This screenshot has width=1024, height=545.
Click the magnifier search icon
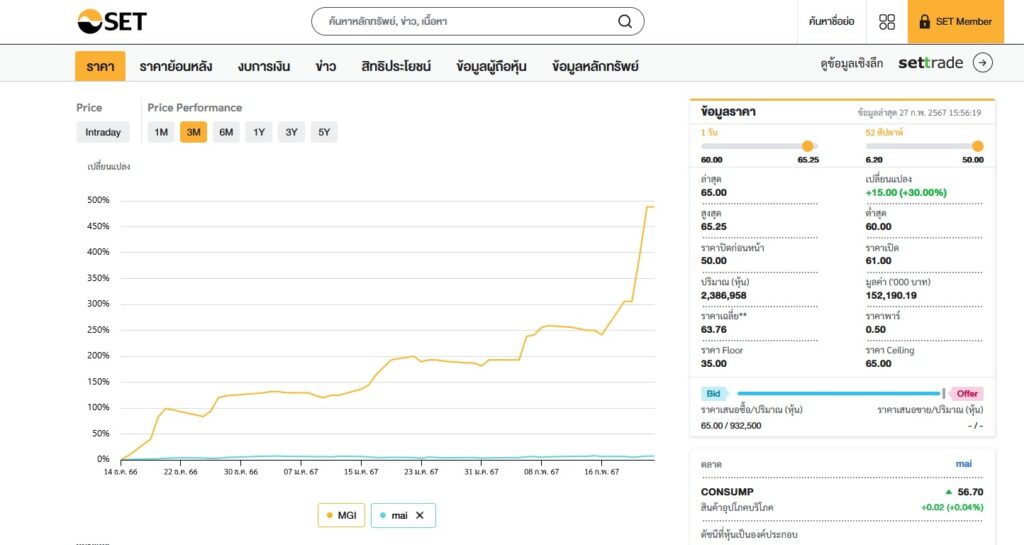pos(625,22)
